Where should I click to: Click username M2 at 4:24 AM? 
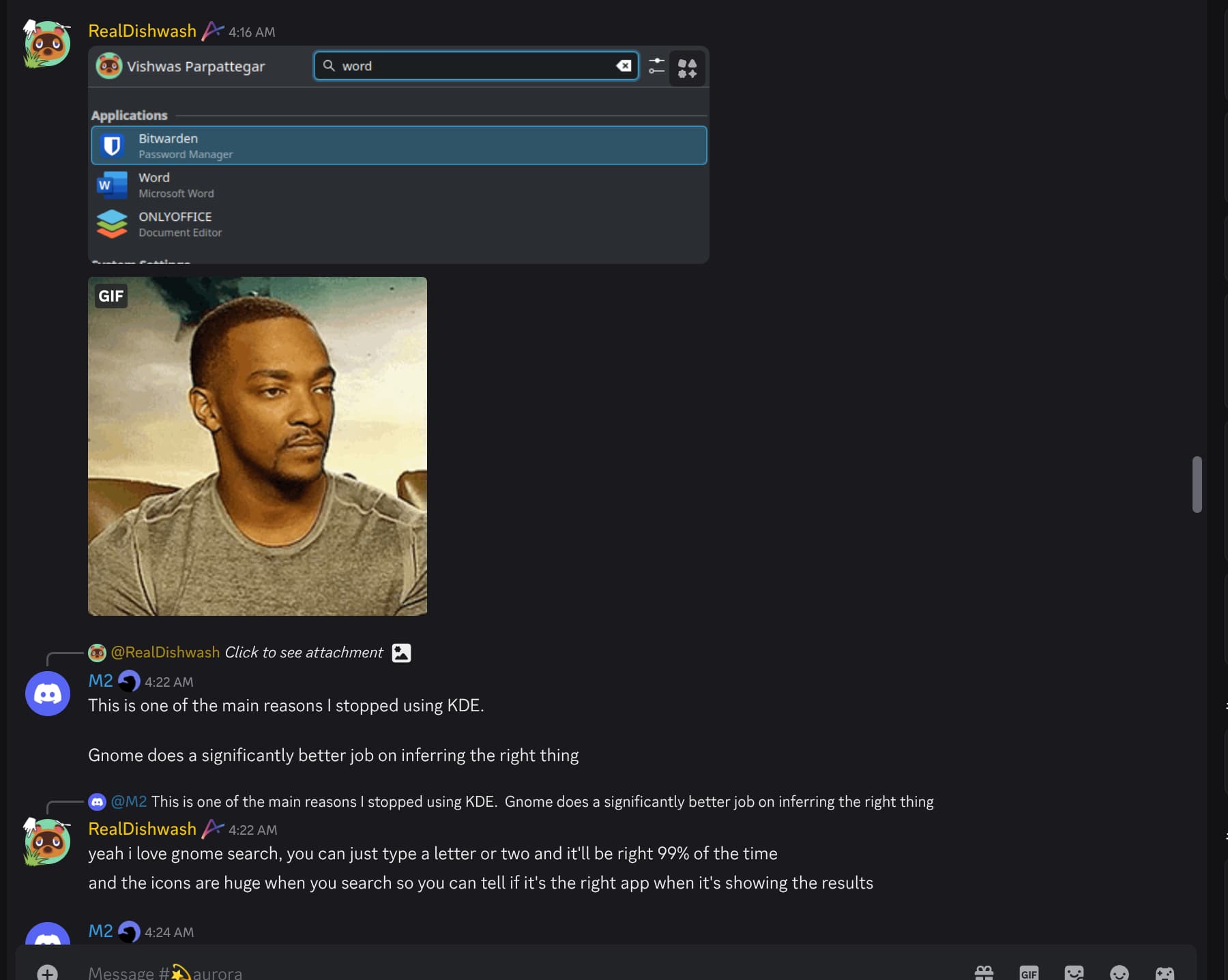point(100,931)
